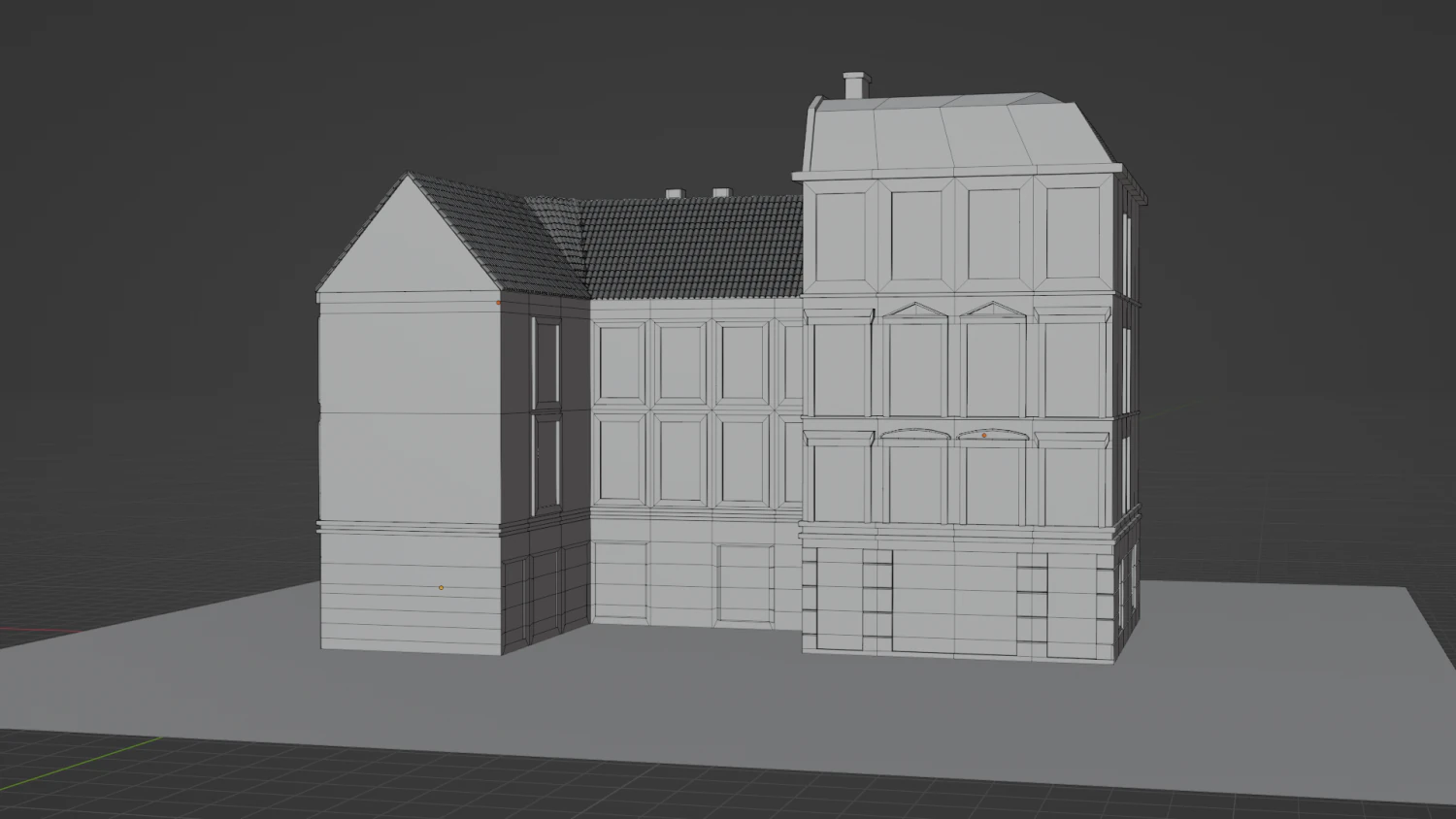Viewport: 1456px width, 819px height.
Task: Click the orange origin dot at the left roof eave
Action: point(499,302)
